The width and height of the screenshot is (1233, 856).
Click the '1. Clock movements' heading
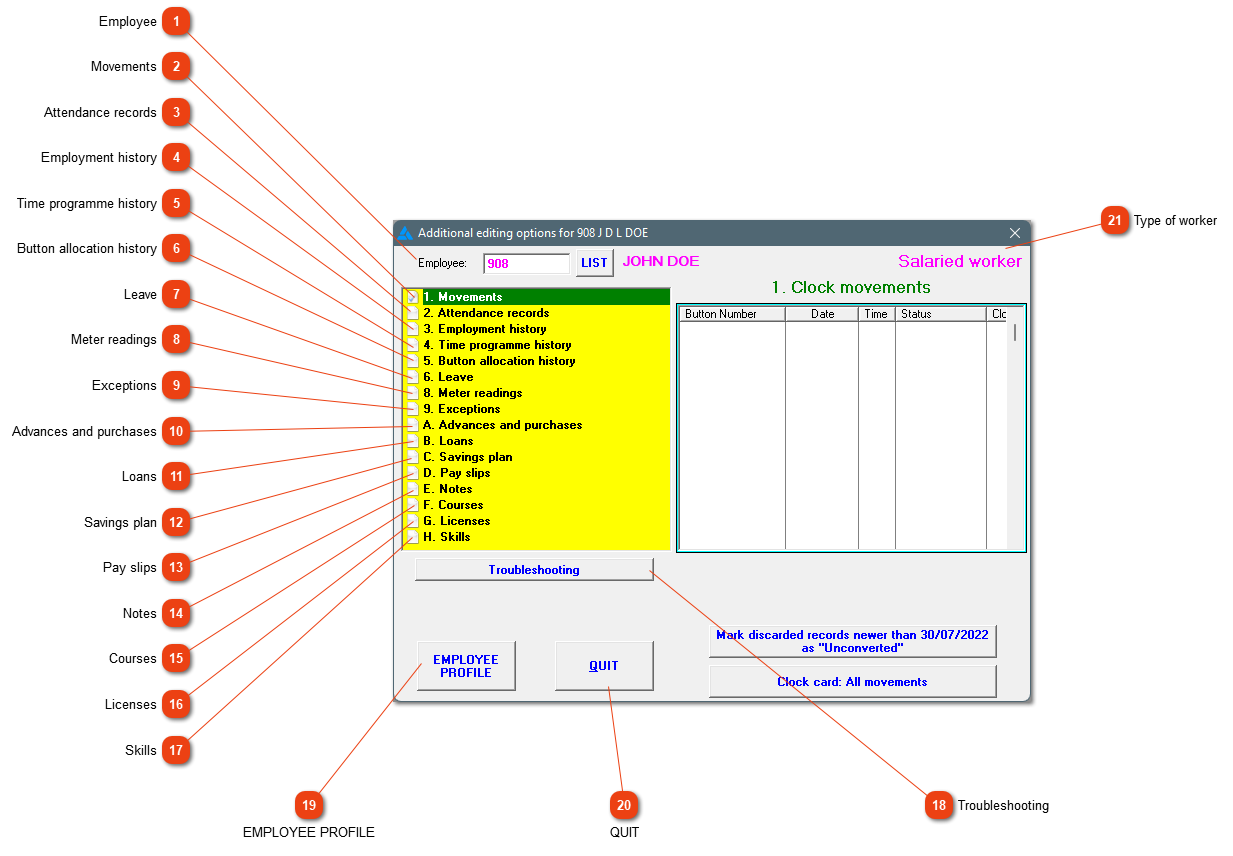point(851,287)
